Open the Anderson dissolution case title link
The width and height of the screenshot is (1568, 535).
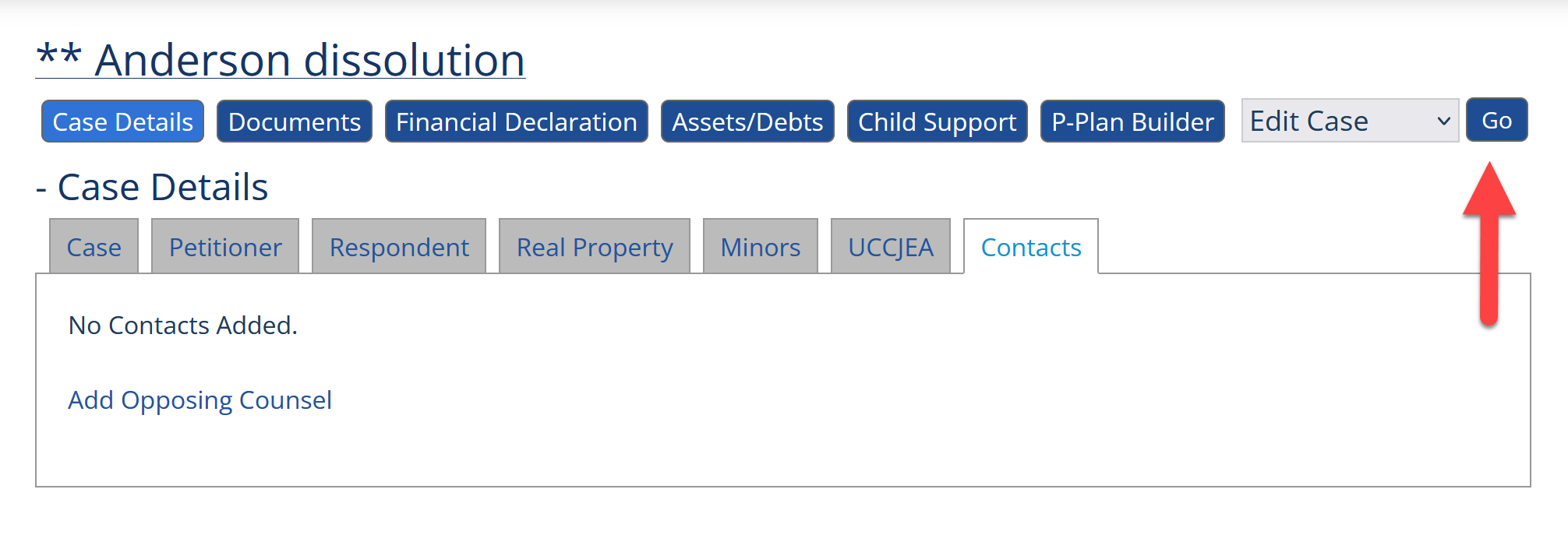pyautogui.click(x=281, y=58)
